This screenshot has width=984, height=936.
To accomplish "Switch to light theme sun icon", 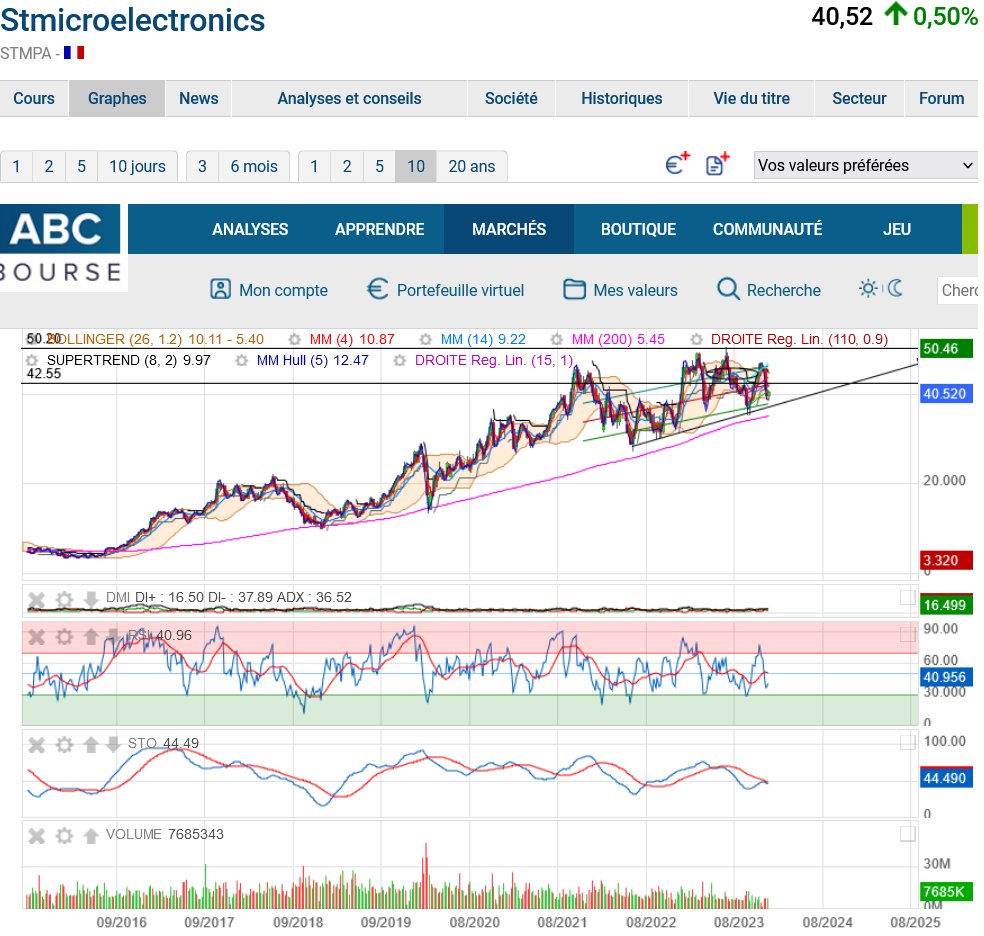I will tap(868, 289).
